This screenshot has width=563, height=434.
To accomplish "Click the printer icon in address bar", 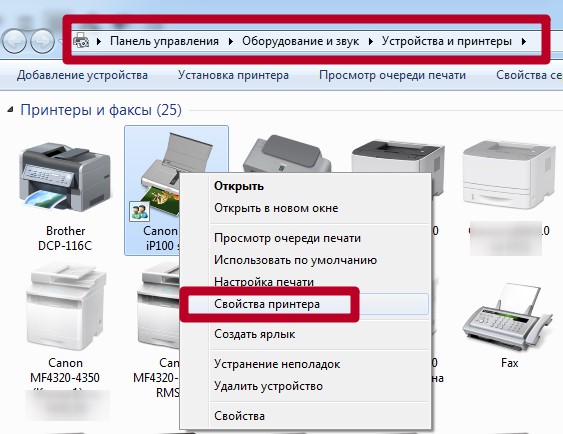I will (x=81, y=41).
